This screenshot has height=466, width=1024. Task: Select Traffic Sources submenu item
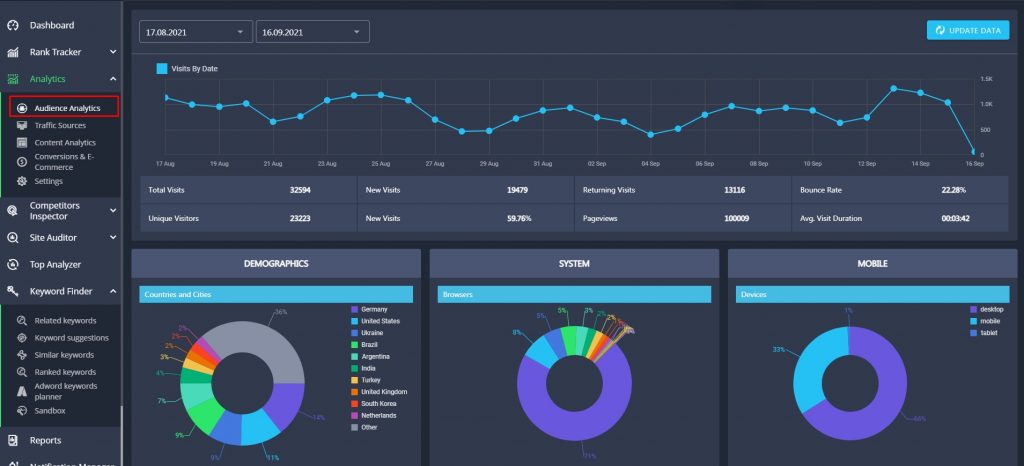click(60, 125)
